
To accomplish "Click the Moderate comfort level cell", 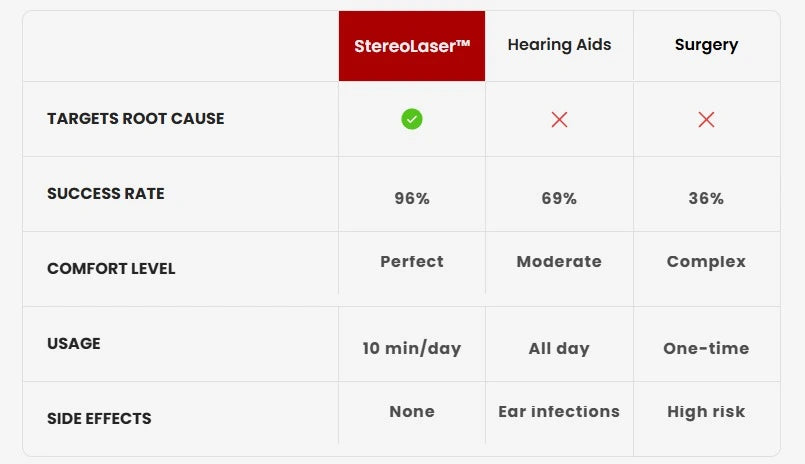I will point(559,261).
